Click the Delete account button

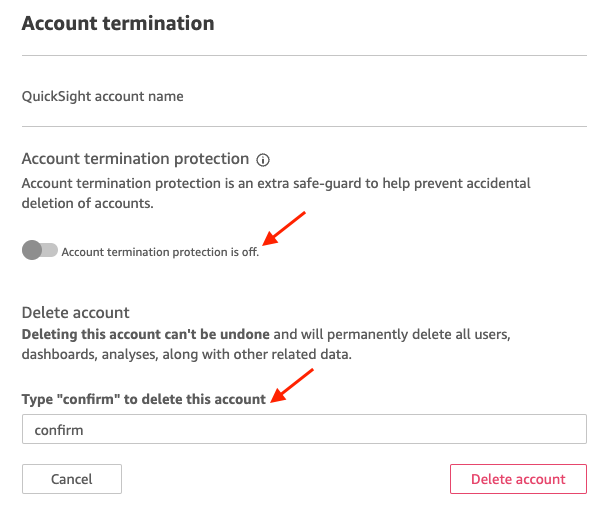[518, 479]
